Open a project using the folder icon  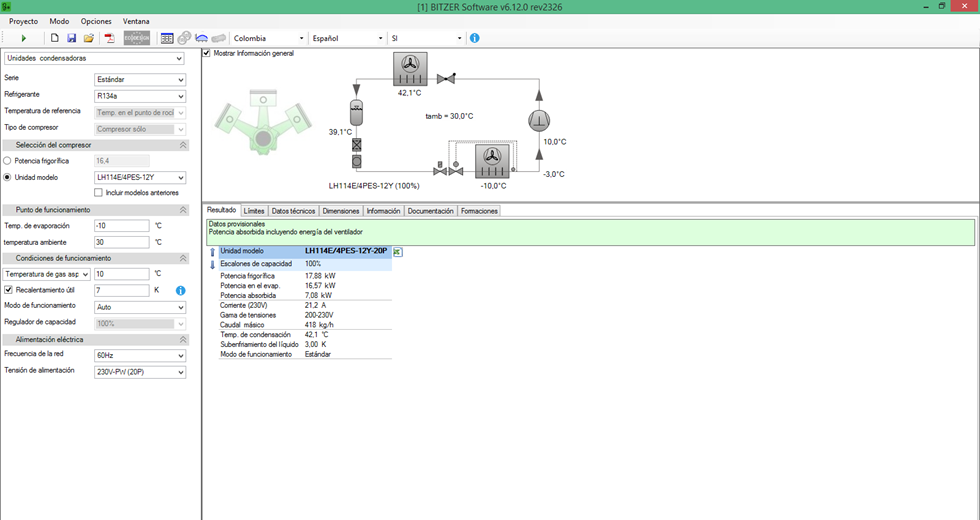click(x=89, y=38)
